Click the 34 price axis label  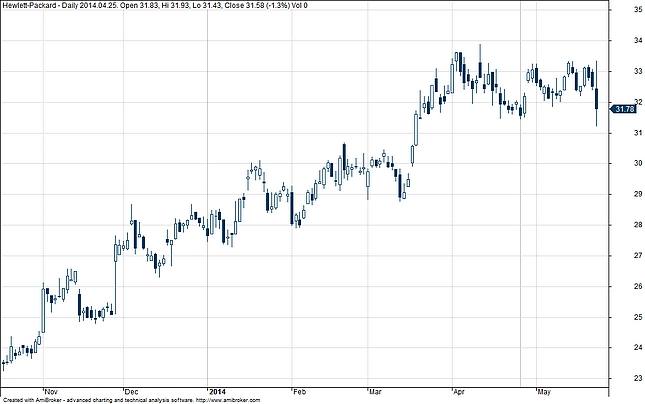coord(638,41)
